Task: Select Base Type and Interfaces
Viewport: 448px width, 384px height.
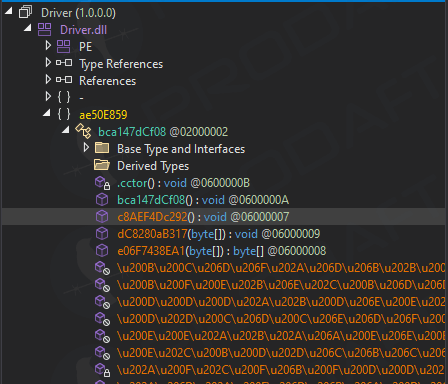Action: pos(181,149)
